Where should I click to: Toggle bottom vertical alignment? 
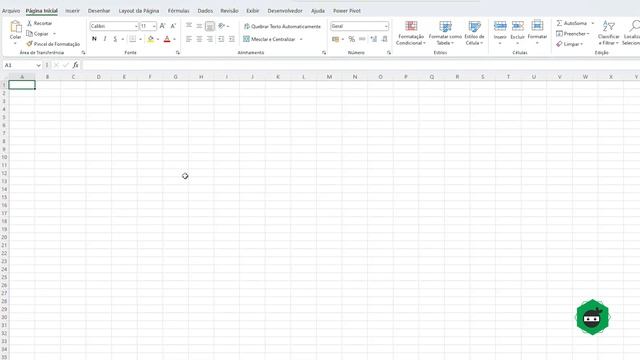coord(210,26)
